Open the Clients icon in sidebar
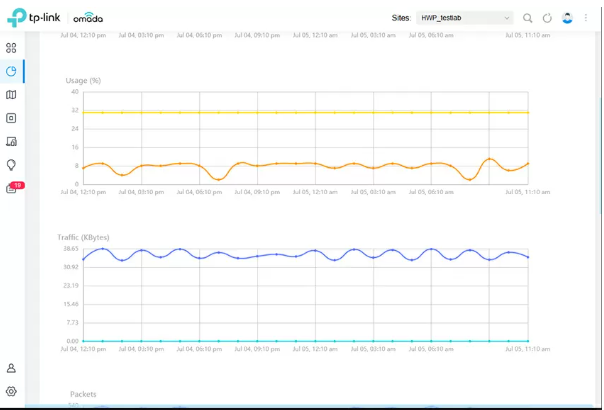The width and height of the screenshot is (604, 410). click(11, 142)
